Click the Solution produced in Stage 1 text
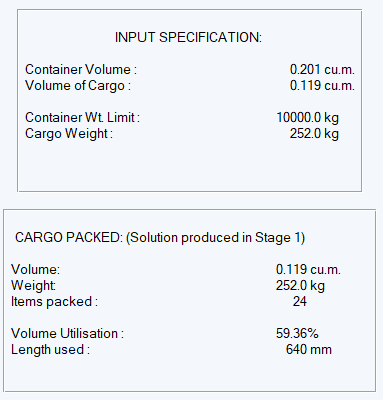The image size is (383, 400). [216, 238]
